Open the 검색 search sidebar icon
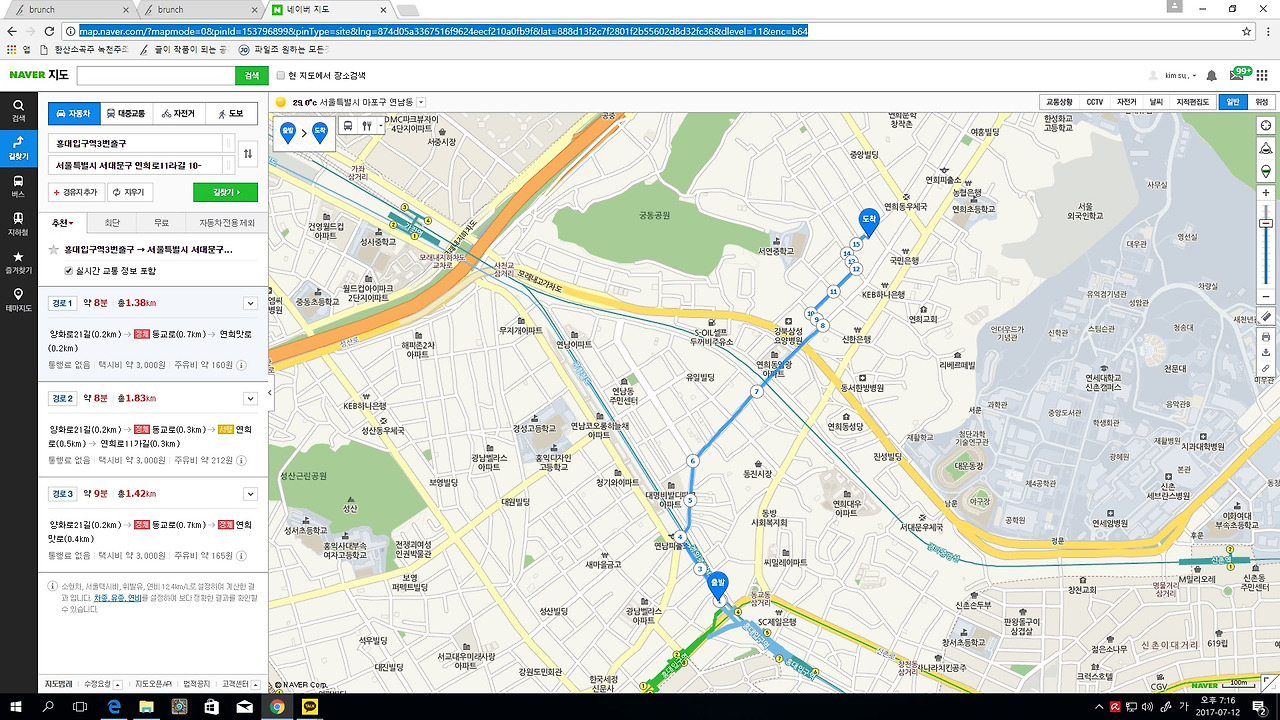1280x720 pixels. click(x=18, y=110)
